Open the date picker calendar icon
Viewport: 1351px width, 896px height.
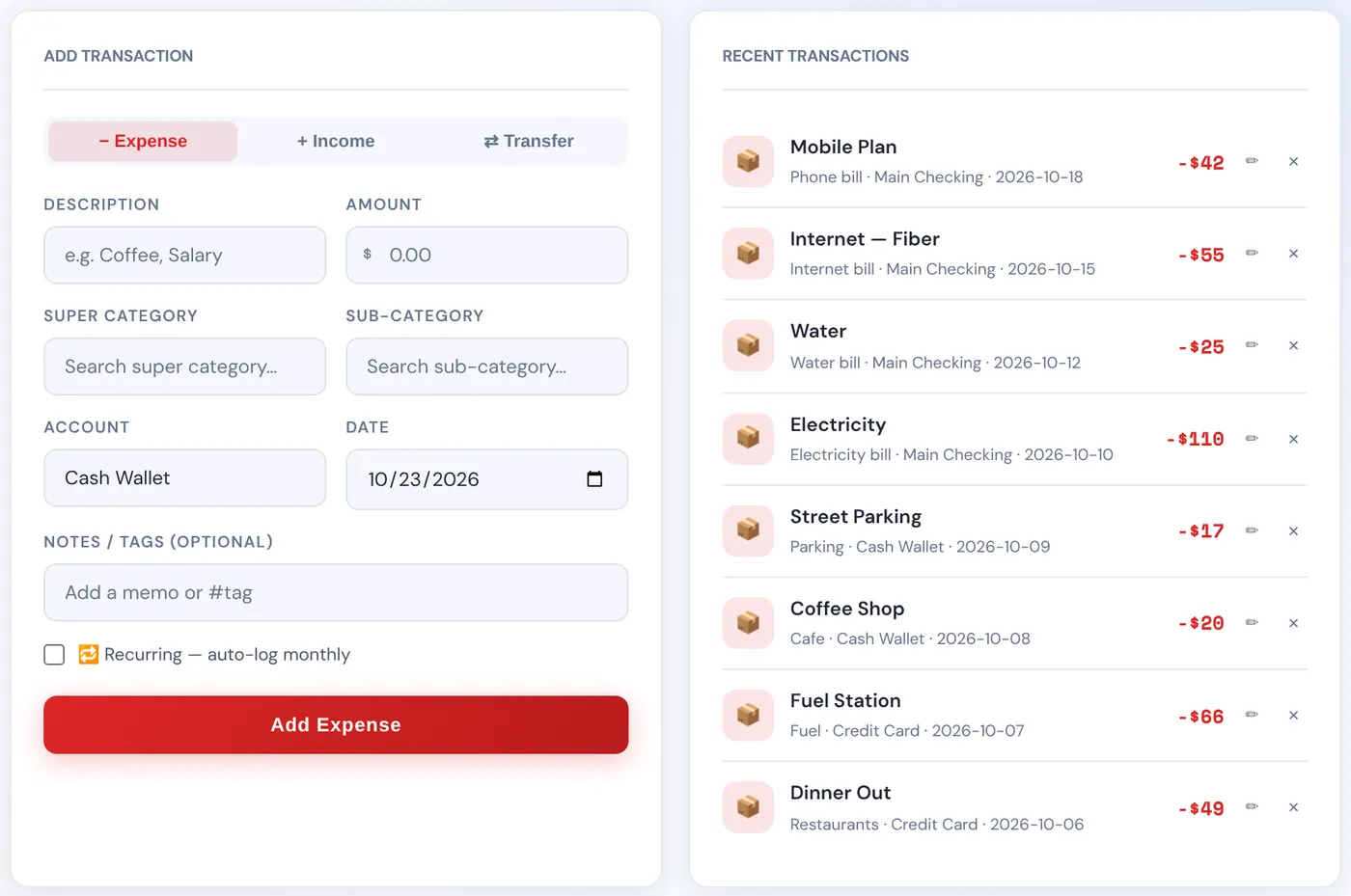(594, 479)
